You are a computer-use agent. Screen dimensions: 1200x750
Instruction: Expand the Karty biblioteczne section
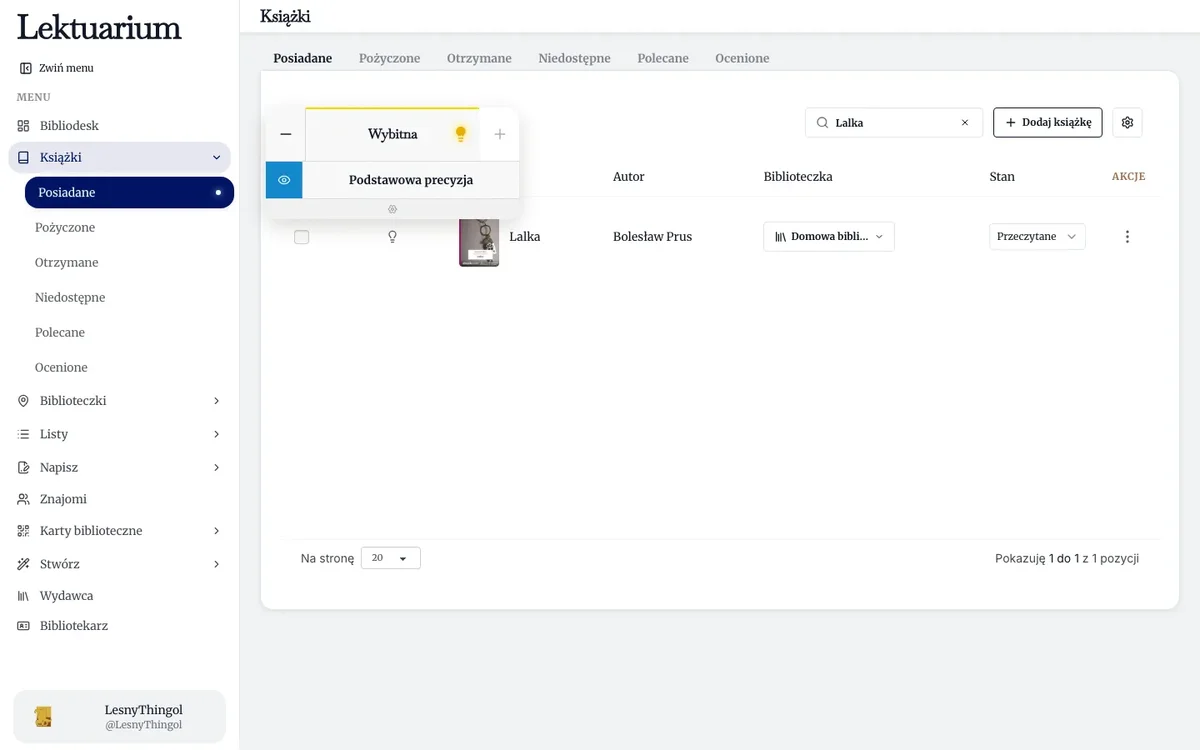pos(216,531)
